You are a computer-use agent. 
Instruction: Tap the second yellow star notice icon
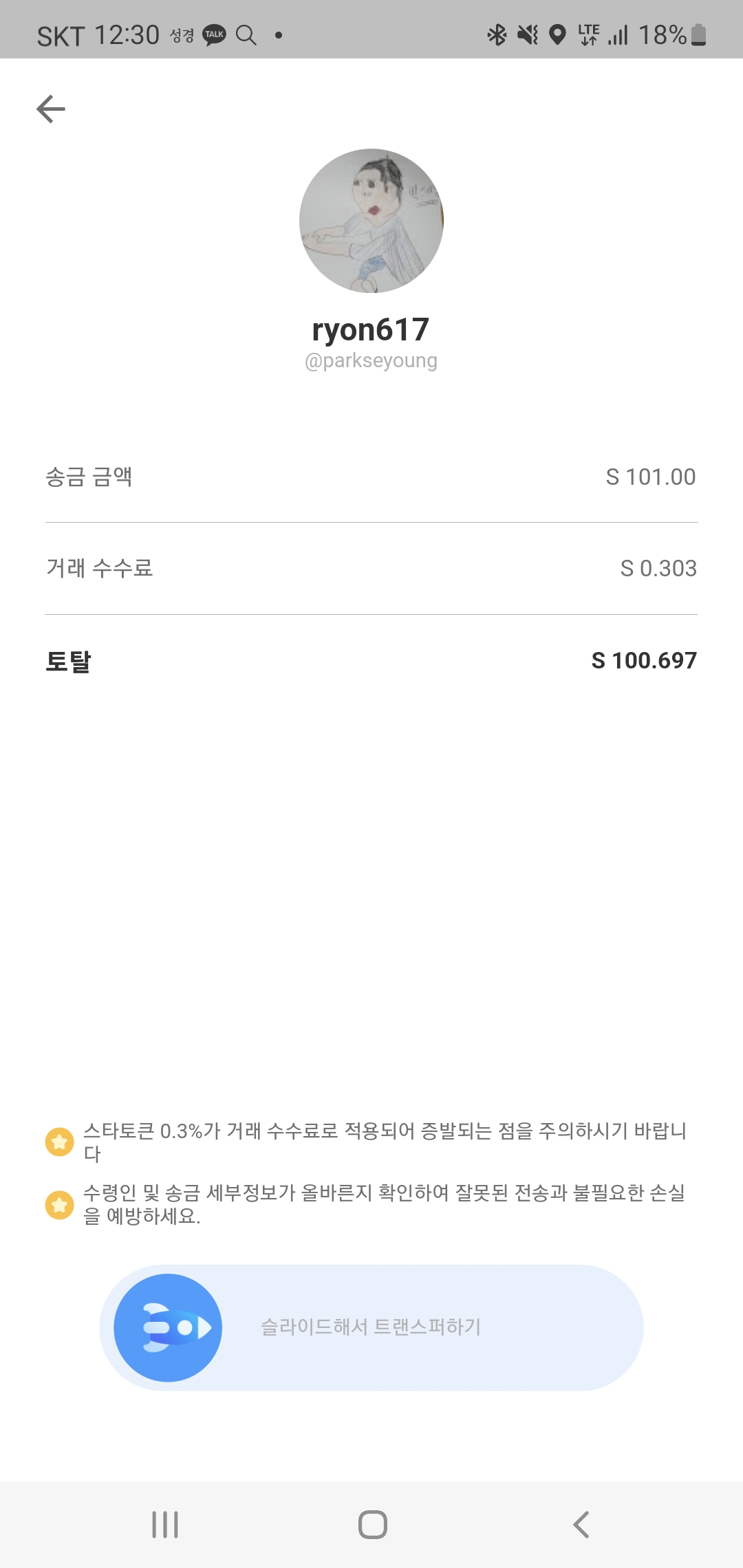coord(60,1204)
